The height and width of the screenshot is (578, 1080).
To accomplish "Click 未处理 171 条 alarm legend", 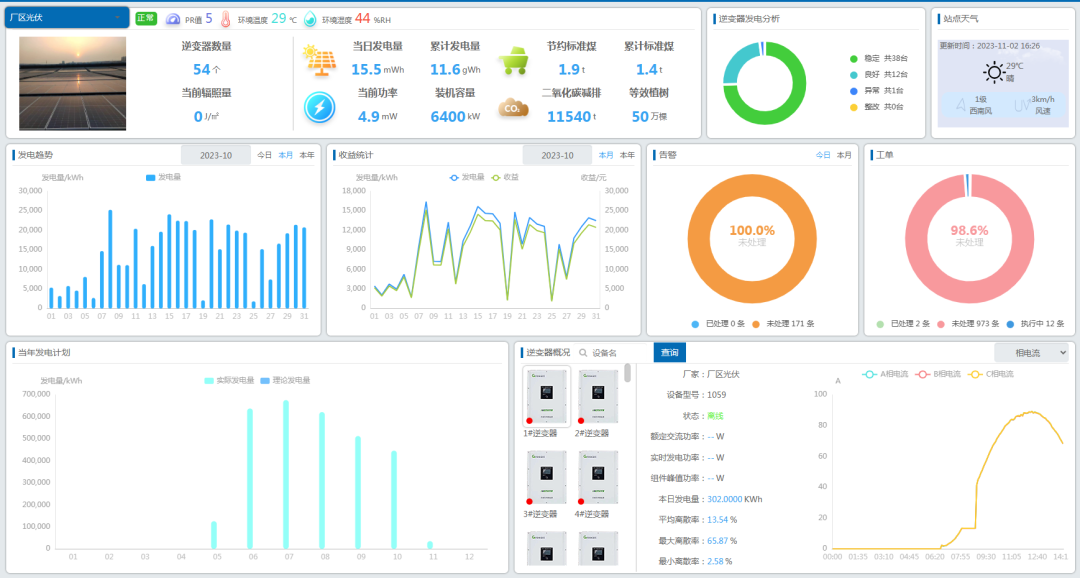I will click(783, 324).
